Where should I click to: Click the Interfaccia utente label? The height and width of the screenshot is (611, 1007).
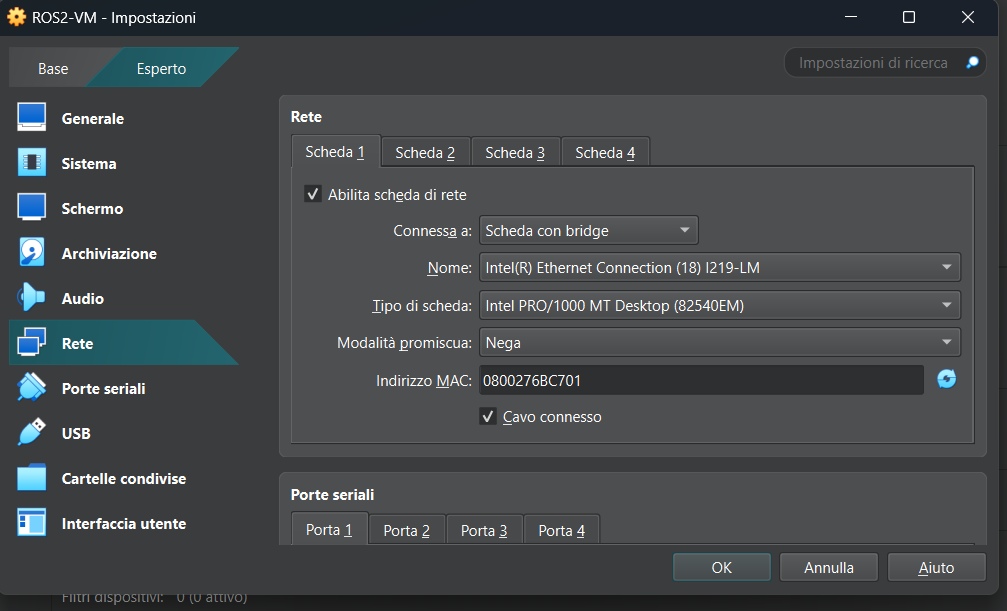coord(124,523)
